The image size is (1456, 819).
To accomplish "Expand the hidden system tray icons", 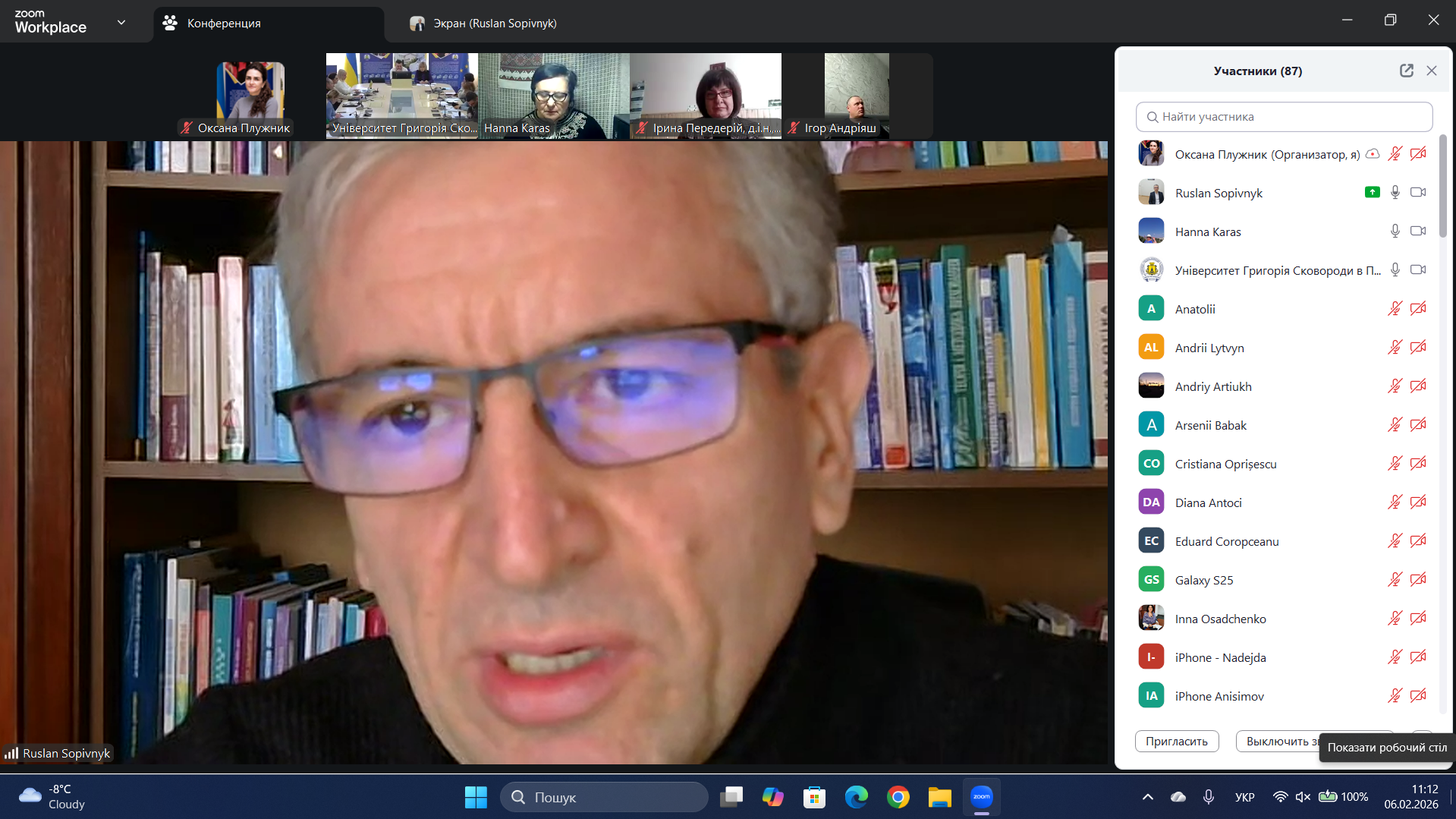I will tap(1147, 797).
